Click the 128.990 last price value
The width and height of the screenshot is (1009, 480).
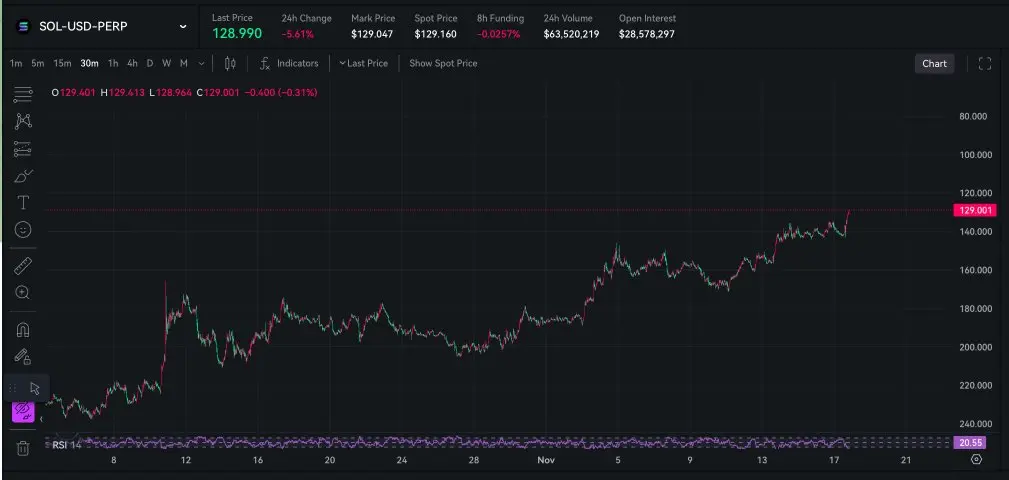click(237, 34)
